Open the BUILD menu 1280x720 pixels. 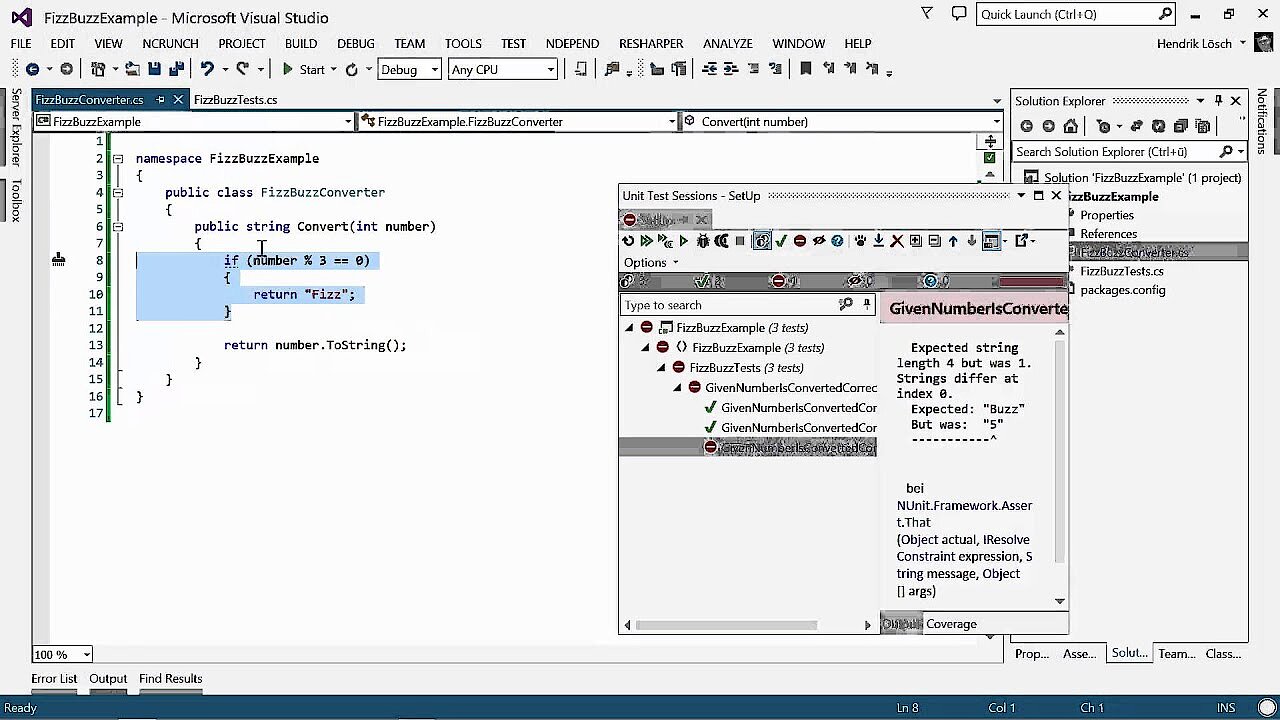(301, 44)
